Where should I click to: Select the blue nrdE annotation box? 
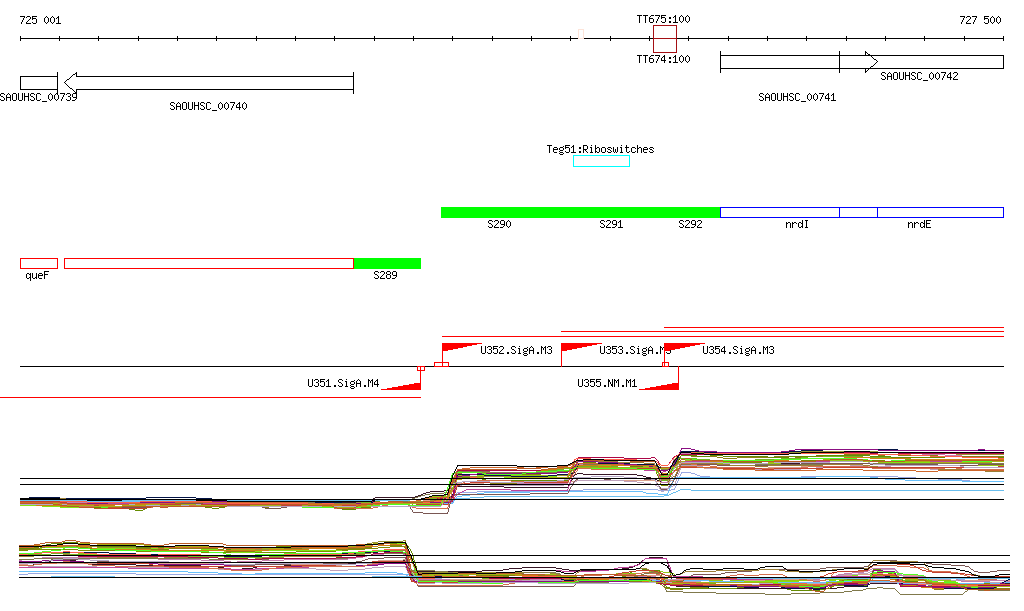[x=940, y=212]
